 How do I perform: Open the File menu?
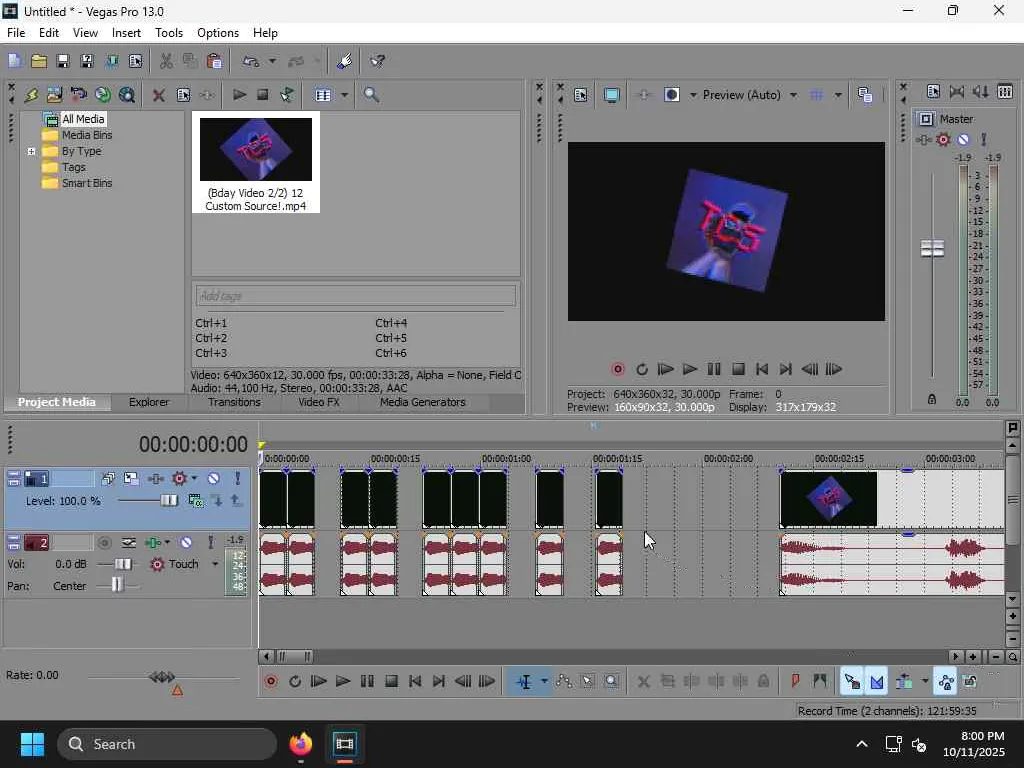click(x=16, y=33)
